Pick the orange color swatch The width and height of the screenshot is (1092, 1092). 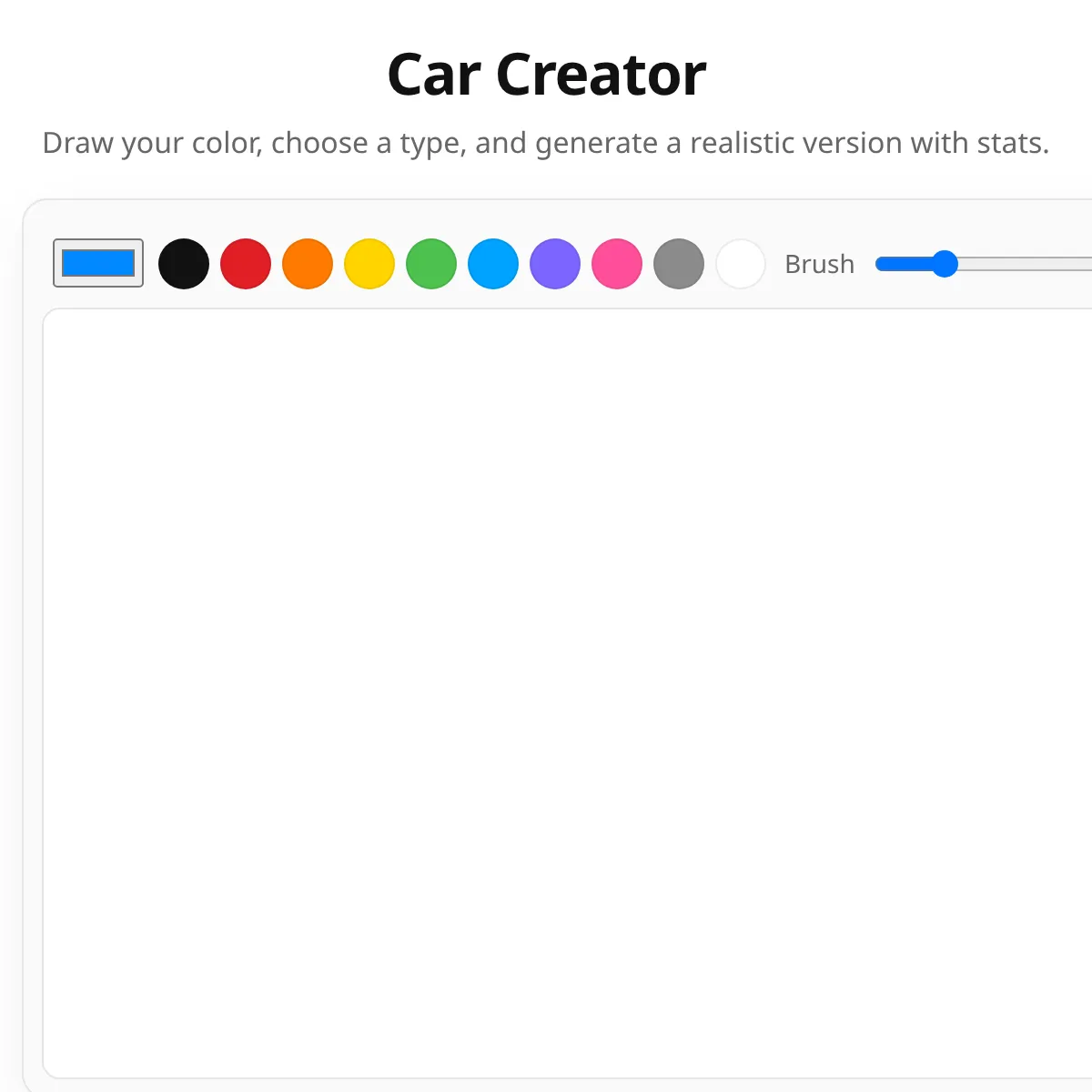[x=308, y=264]
